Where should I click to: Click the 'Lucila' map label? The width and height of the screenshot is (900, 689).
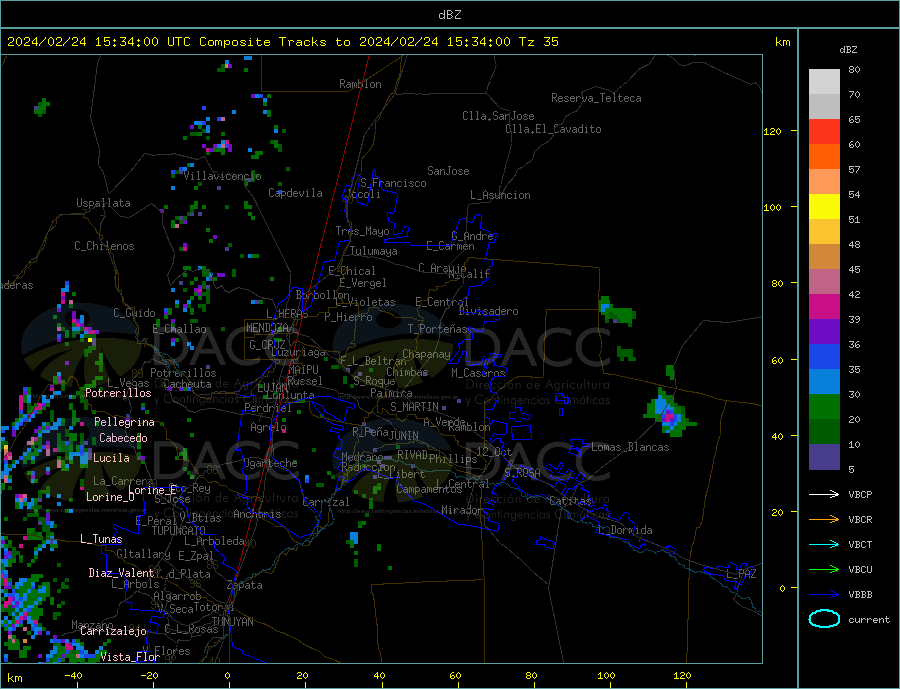point(111,458)
